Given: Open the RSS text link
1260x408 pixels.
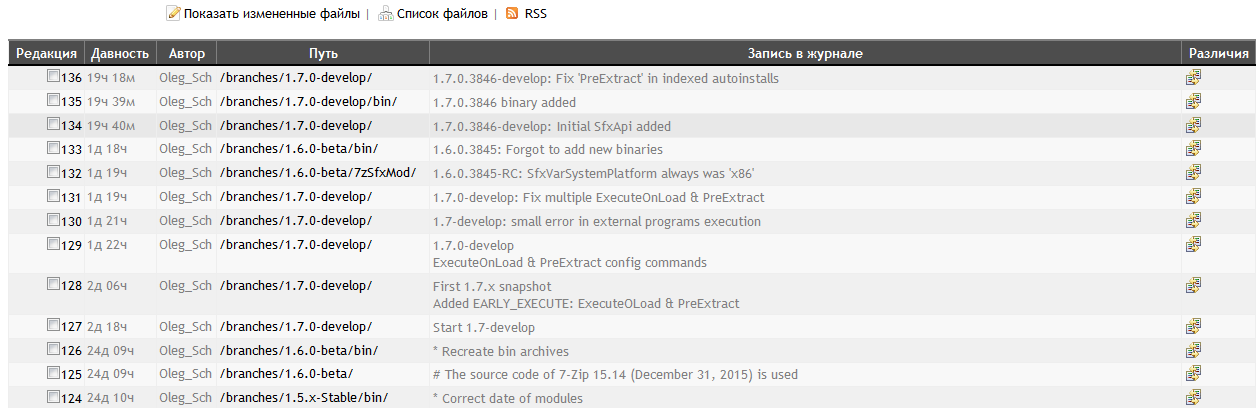Looking at the screenshot, I should [536, 14].
